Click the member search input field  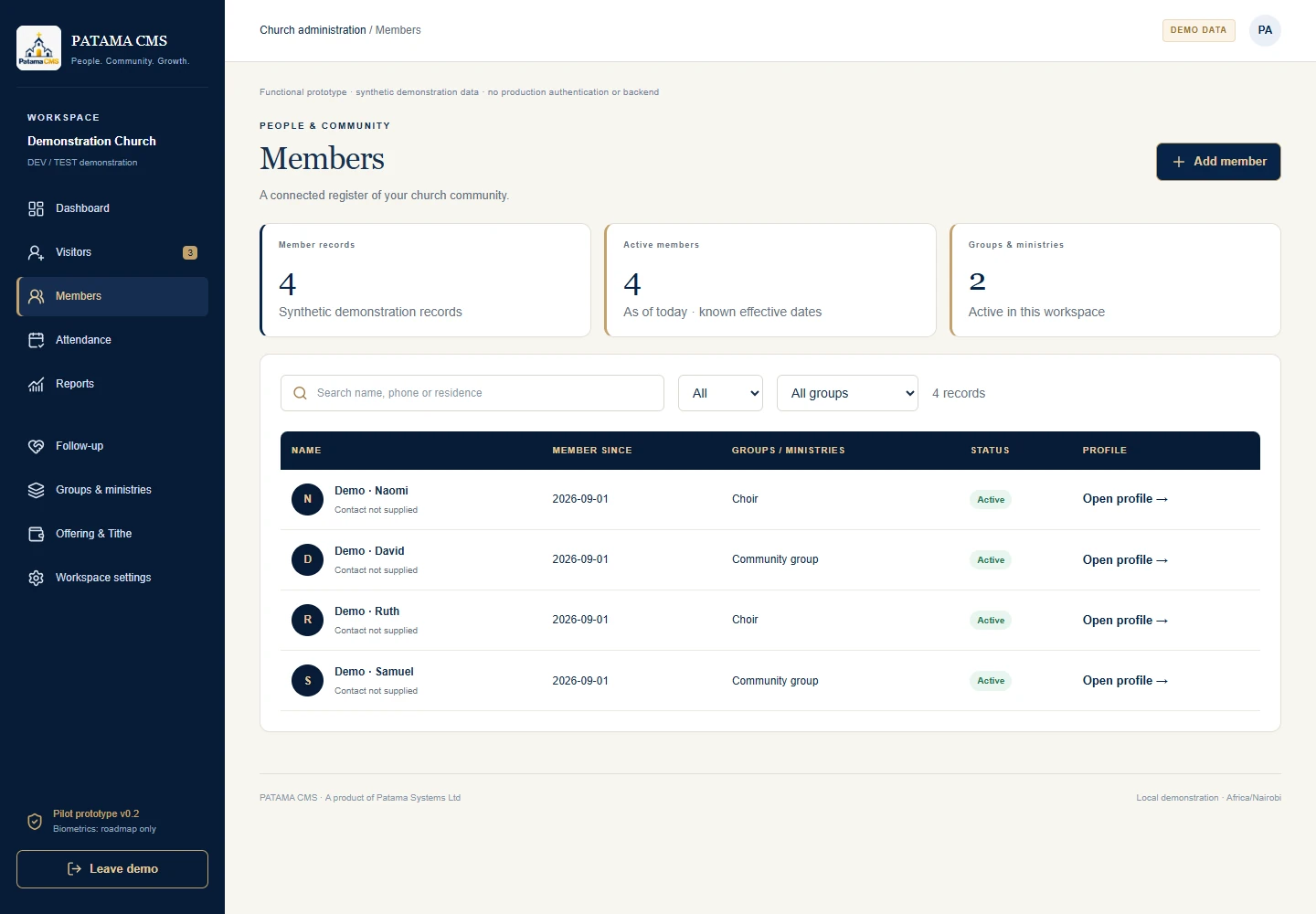coord(472,393)
